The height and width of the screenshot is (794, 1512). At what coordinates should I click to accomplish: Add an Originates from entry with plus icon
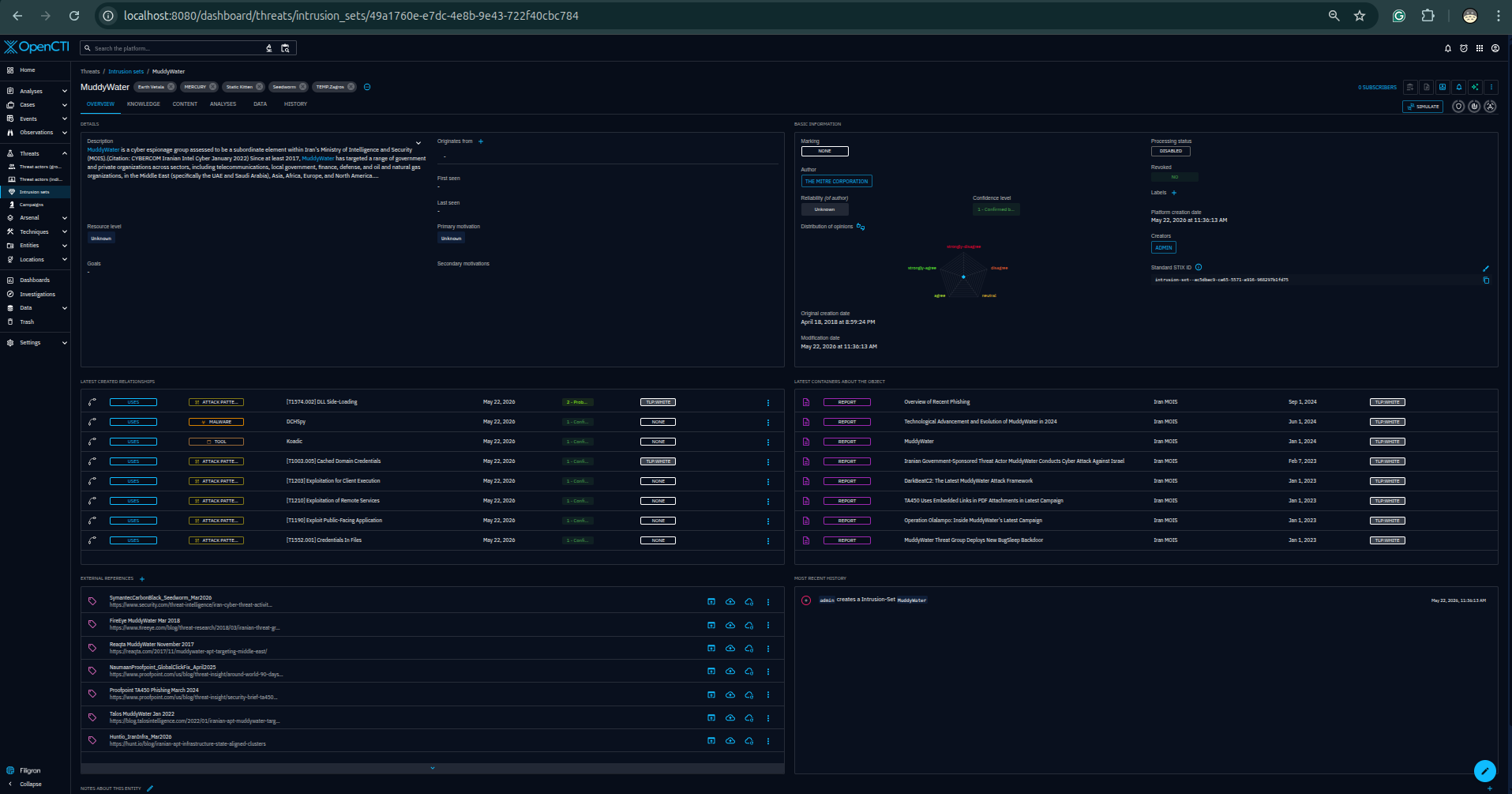click(481, 141)
